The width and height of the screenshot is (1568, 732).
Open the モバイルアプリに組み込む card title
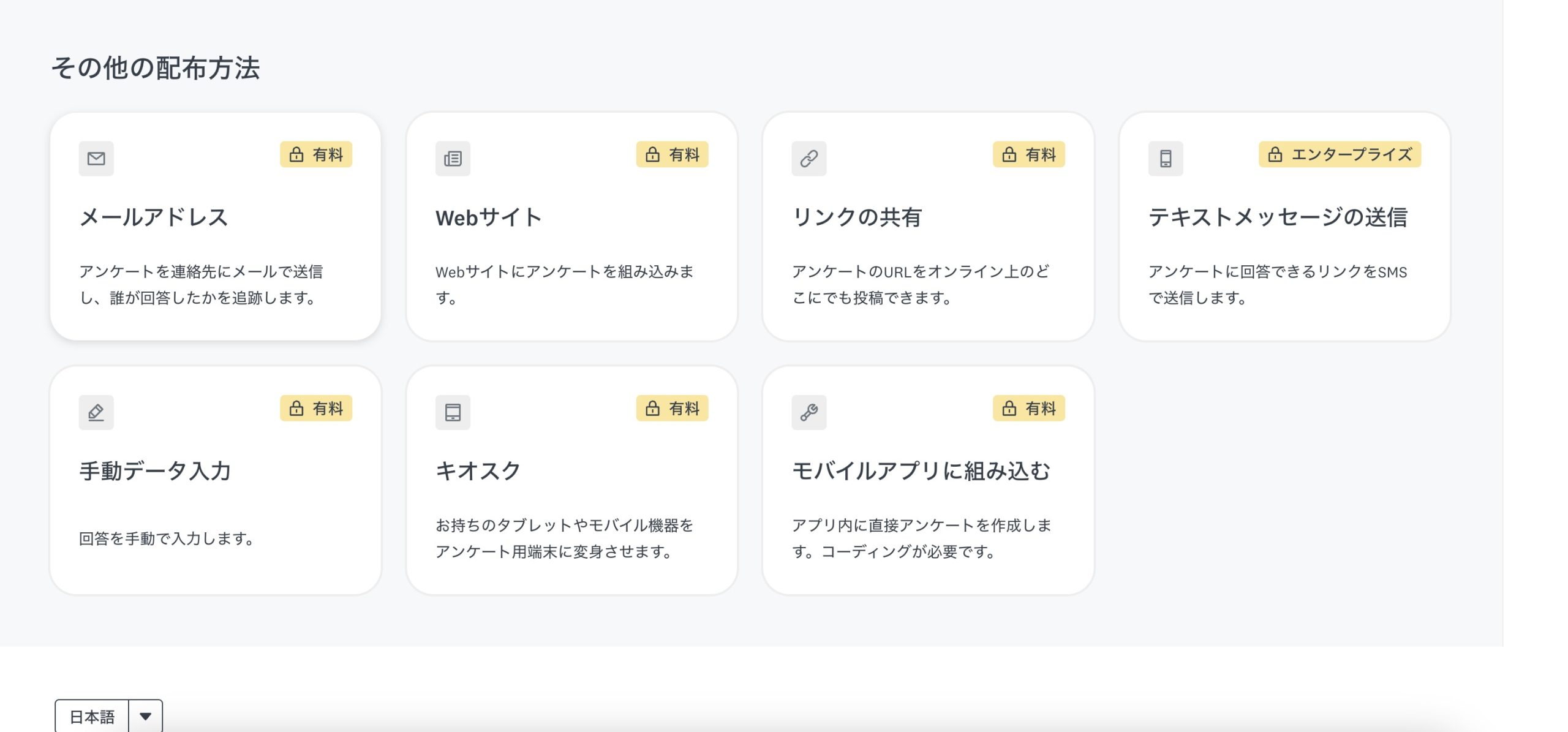tap(921, 471)
